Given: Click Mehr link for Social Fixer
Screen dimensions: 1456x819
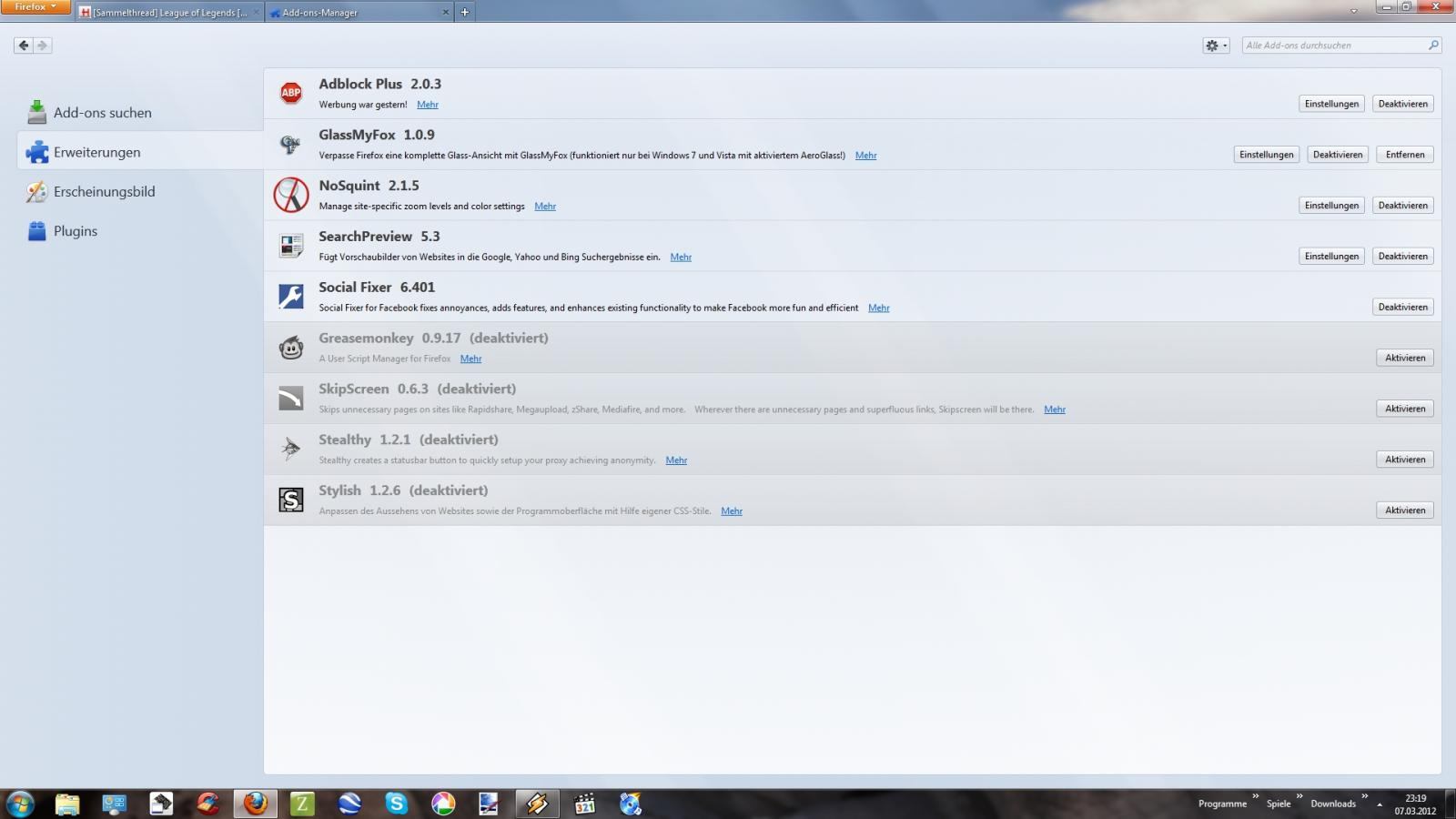Looking at the screenshot, I should [878, 308].
